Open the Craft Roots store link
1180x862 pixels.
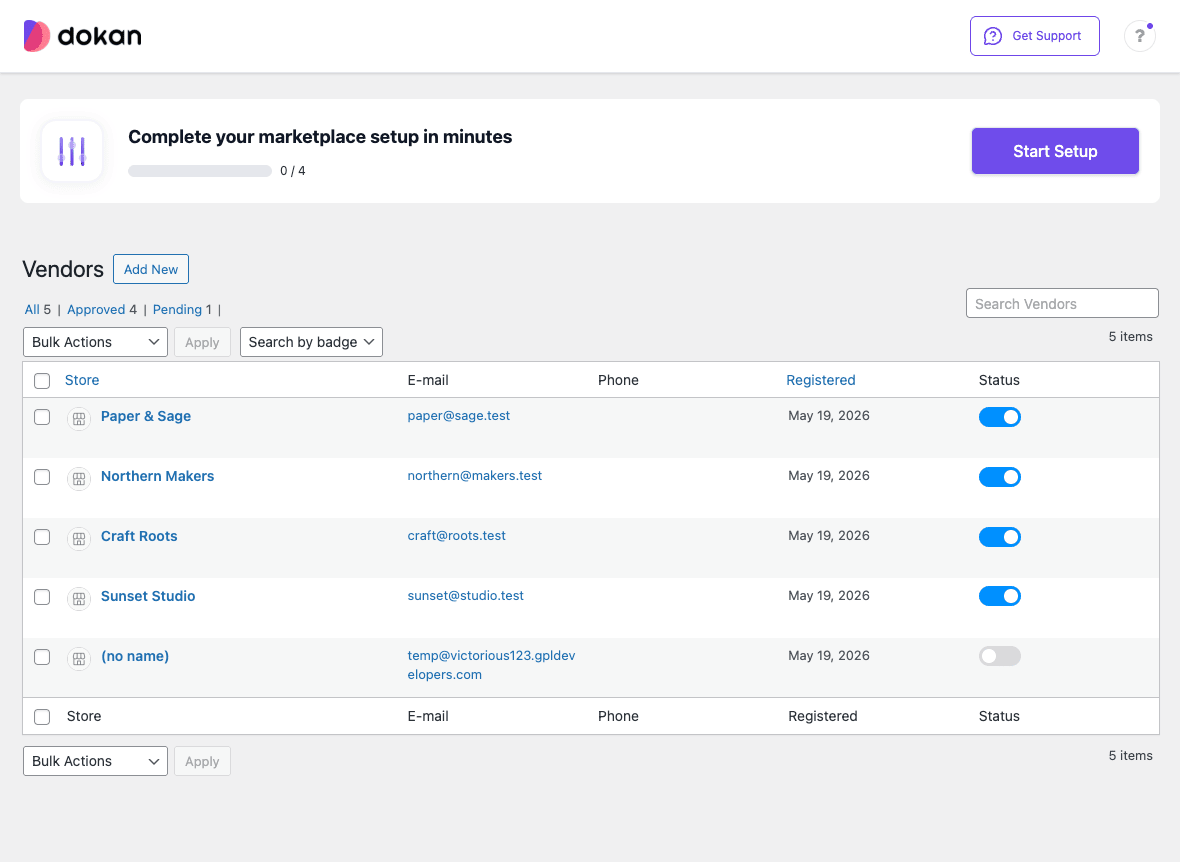139,536
